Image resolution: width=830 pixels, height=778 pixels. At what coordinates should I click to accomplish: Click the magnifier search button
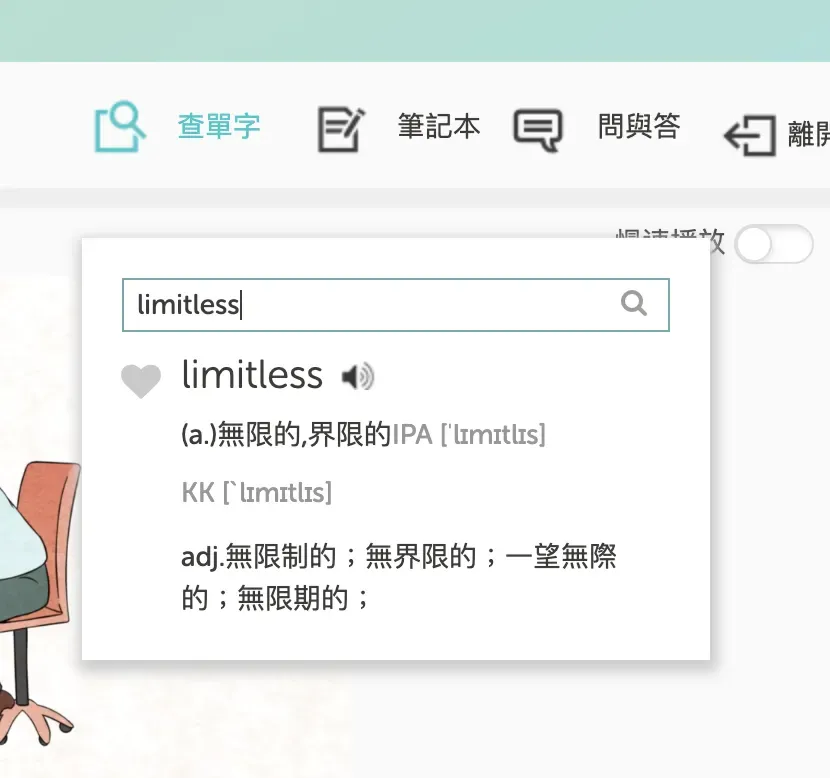(x=634, y=303)
